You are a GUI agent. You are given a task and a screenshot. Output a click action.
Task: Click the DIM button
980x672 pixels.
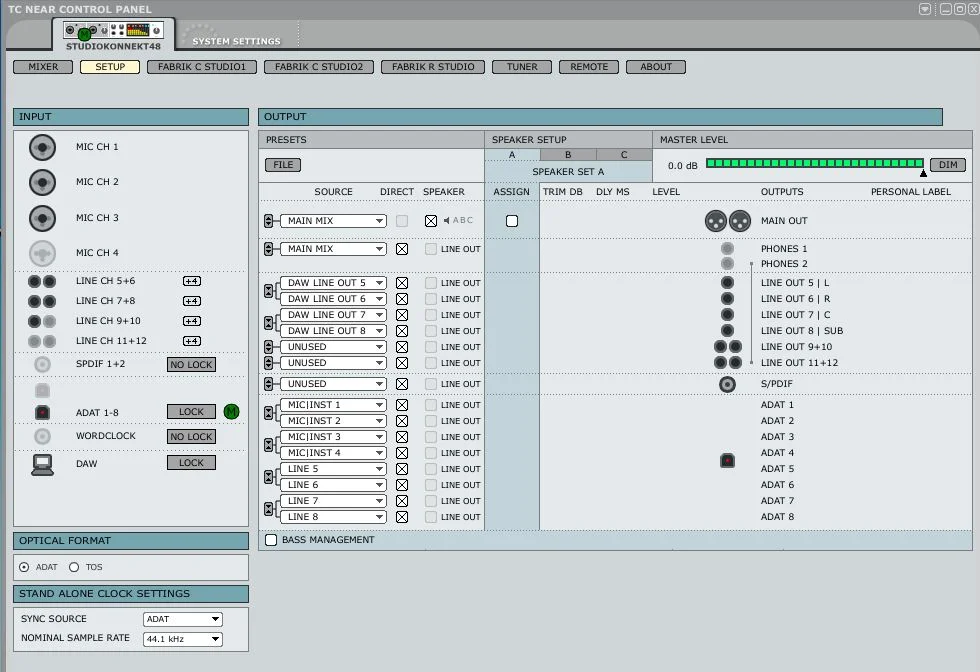point(948,165)
